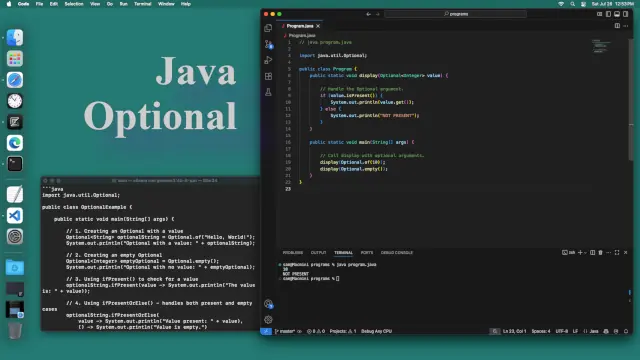Select the TERMINAL panel tab
640x360 pixels.
(x=343, y=253)
